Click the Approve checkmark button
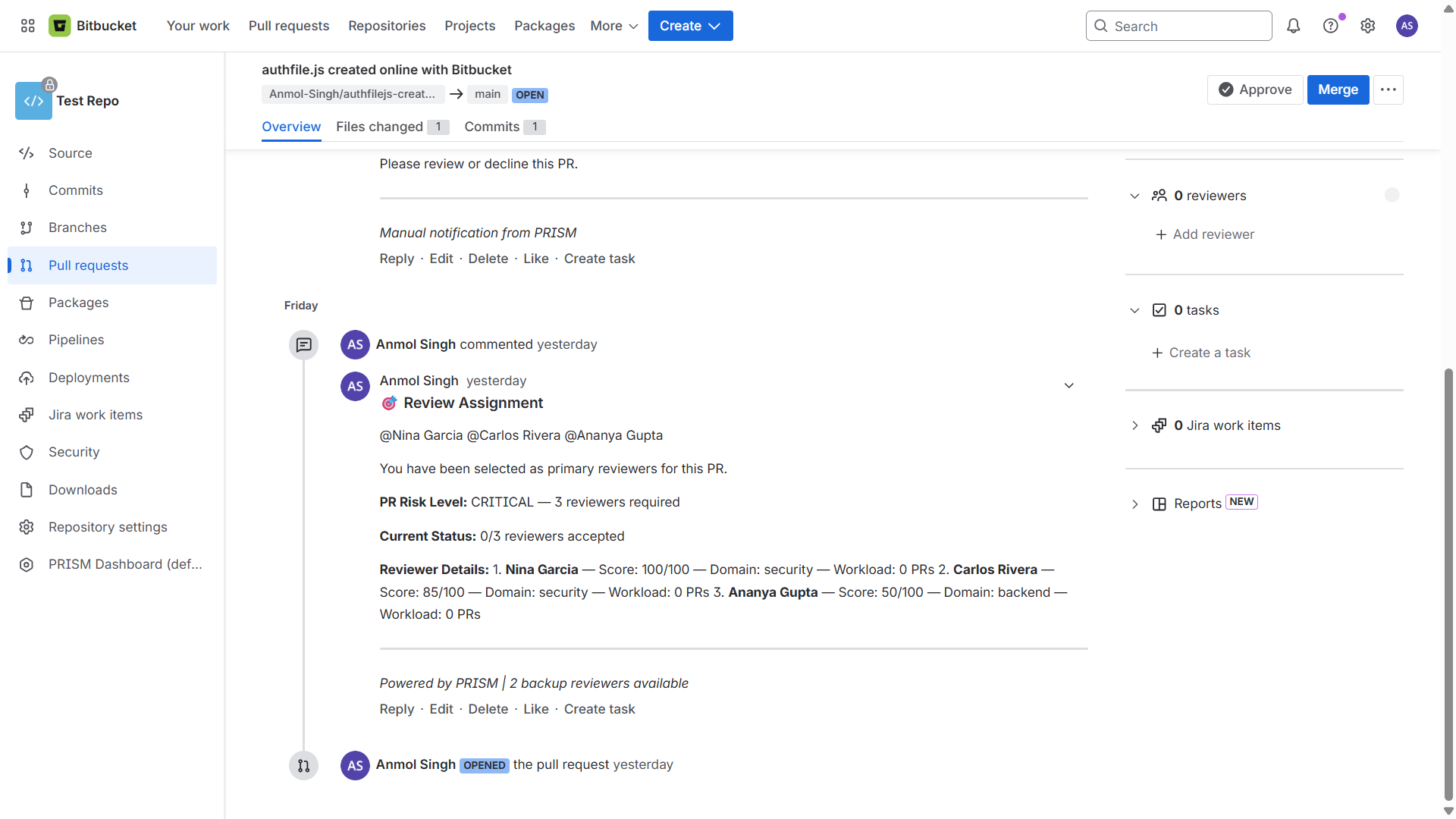This screenshot has width=1456, height=819. tap(1255, 89)
